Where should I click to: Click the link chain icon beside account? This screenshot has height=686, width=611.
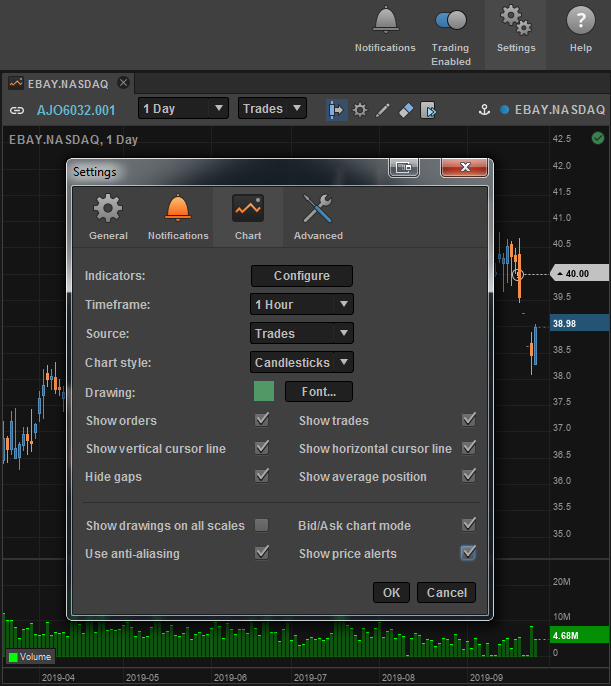click(x=16, y=110)
